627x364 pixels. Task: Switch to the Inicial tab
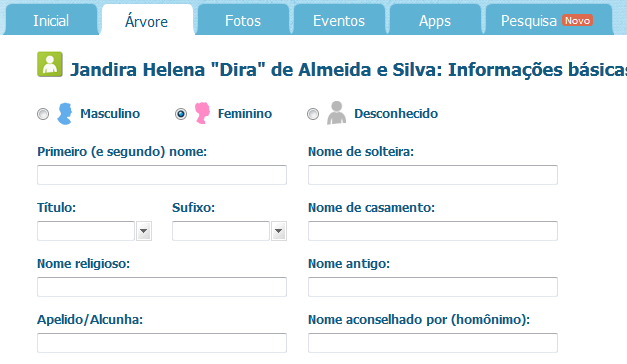(51, 20)
